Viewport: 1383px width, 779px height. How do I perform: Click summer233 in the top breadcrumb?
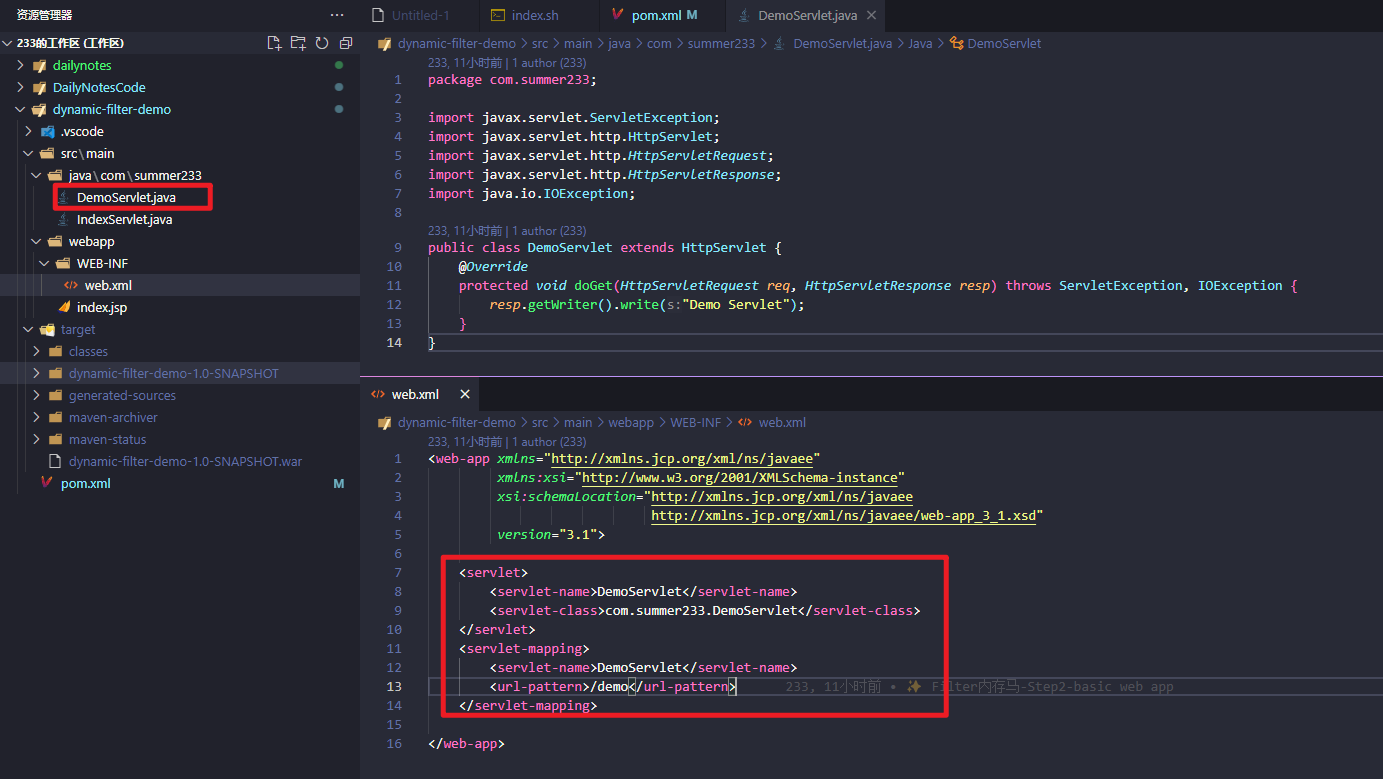point(723,43)
